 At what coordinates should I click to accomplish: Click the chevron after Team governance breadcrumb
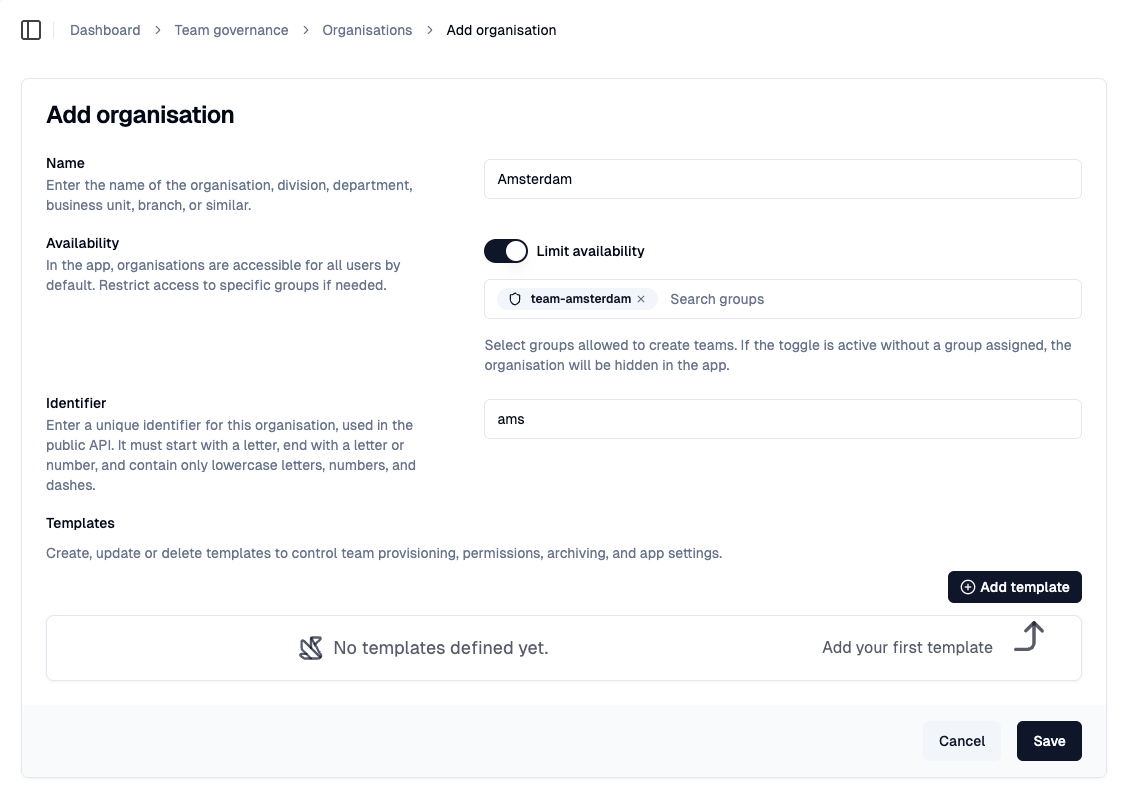click(x=306, y=30)
